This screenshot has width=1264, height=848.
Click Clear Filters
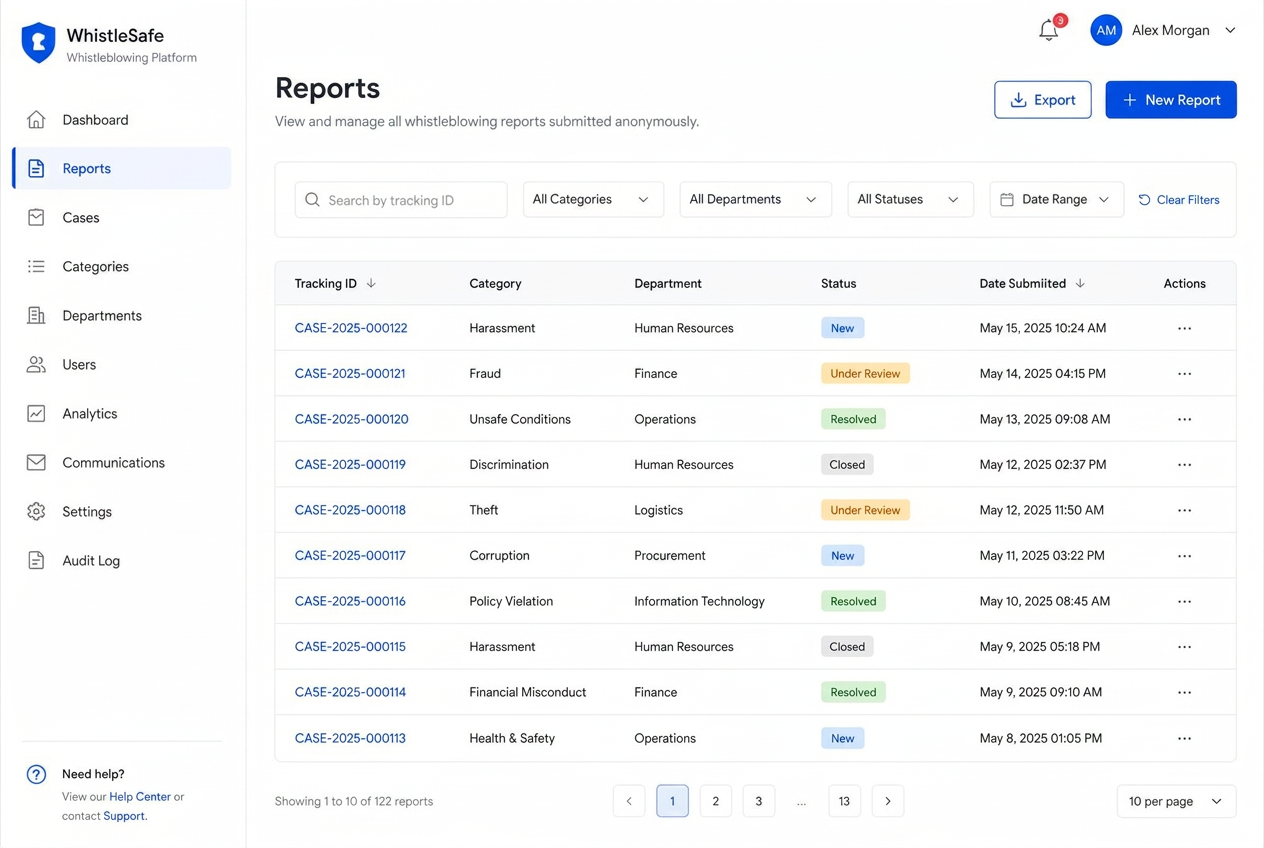1179,200
